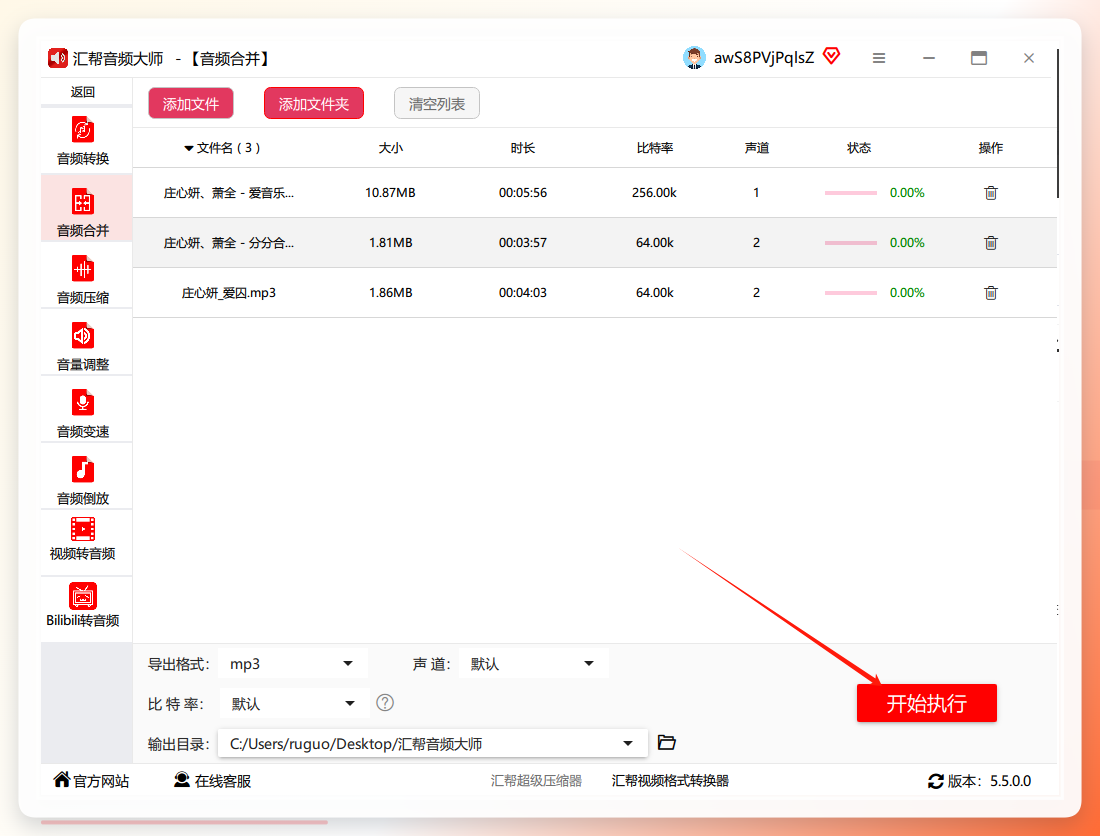
Task: Select the 庄心妍、萧全 - 爱音乐 file row
Action: pyautogui.click(x=595, y=193)
